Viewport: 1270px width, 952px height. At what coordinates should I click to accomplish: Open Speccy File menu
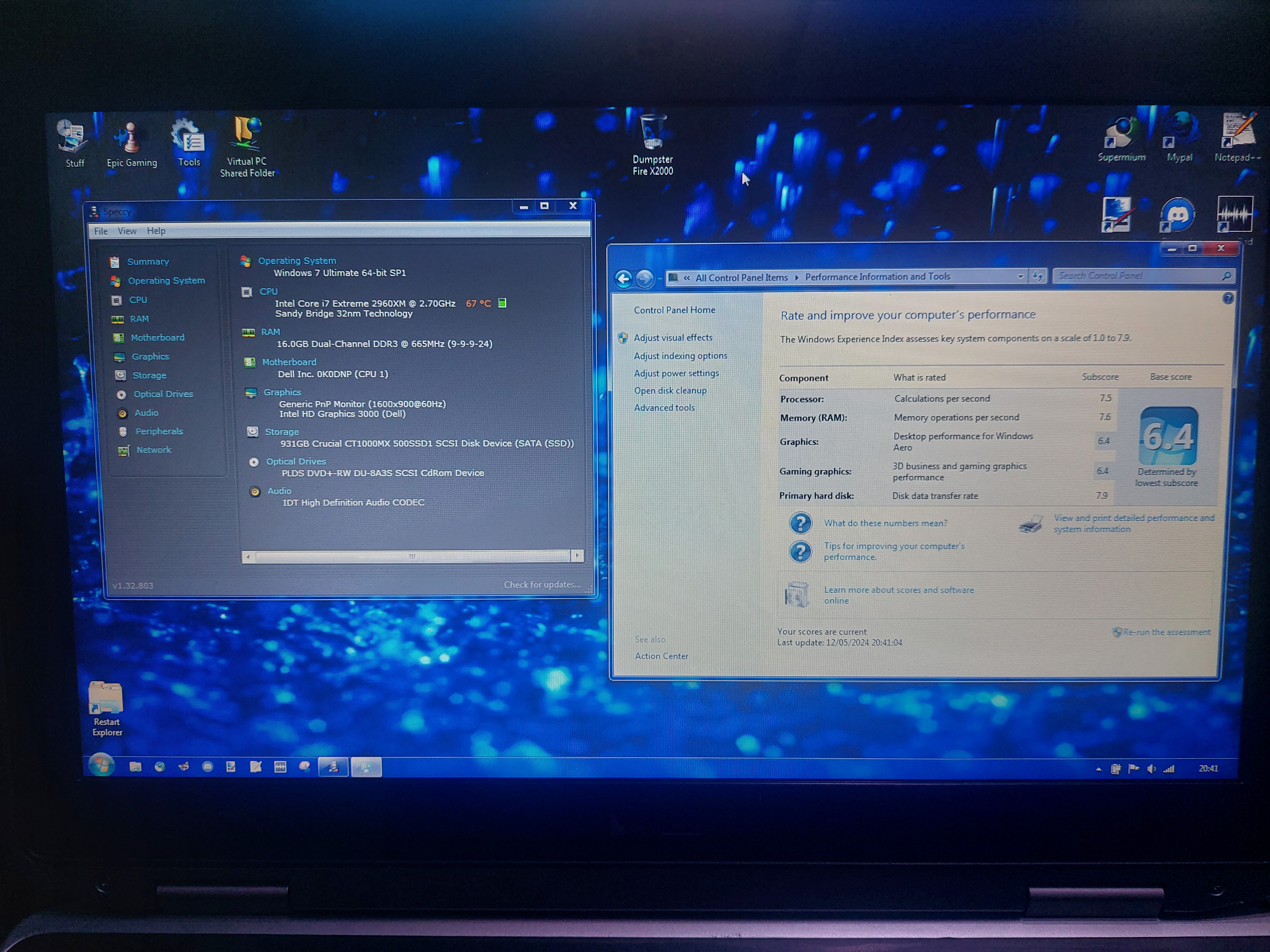[101, 231]
